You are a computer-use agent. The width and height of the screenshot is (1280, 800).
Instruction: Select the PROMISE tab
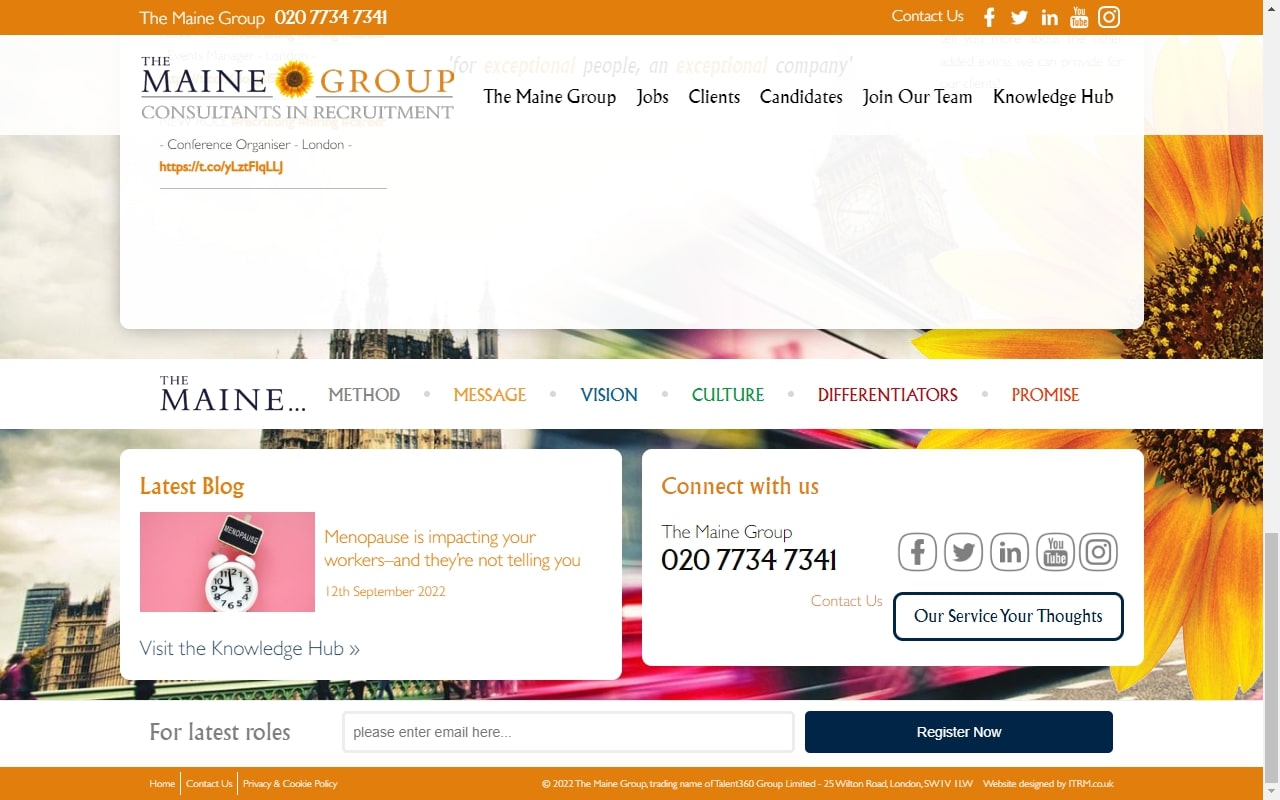[1045, 395]
